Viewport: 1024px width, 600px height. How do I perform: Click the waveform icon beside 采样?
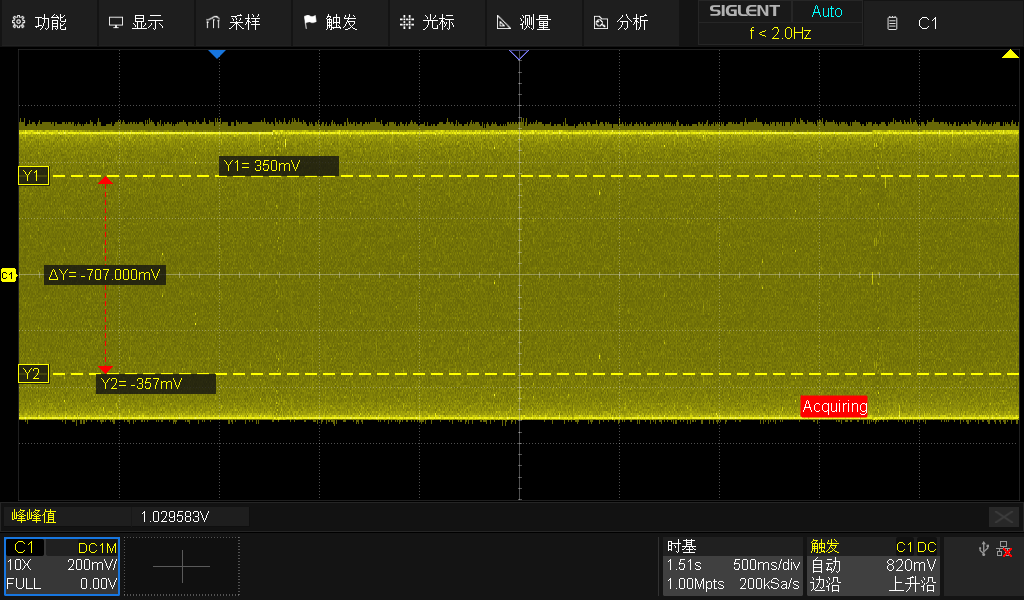point(213,23)
